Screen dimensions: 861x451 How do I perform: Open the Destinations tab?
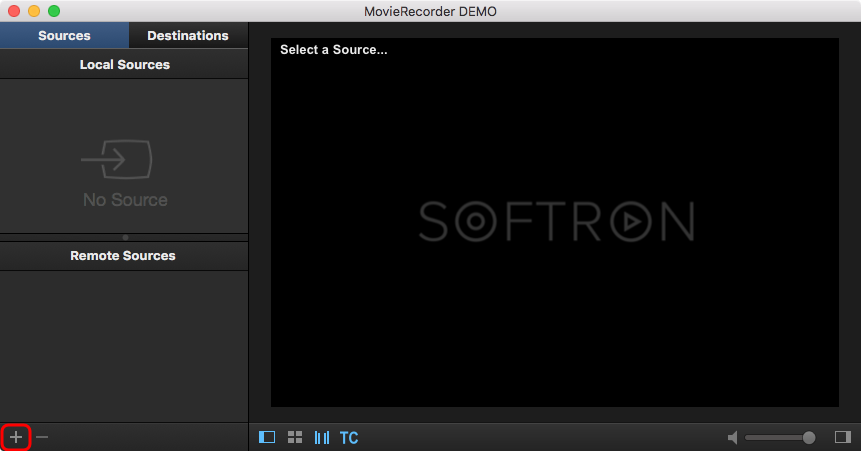click(x=188, y=35)
